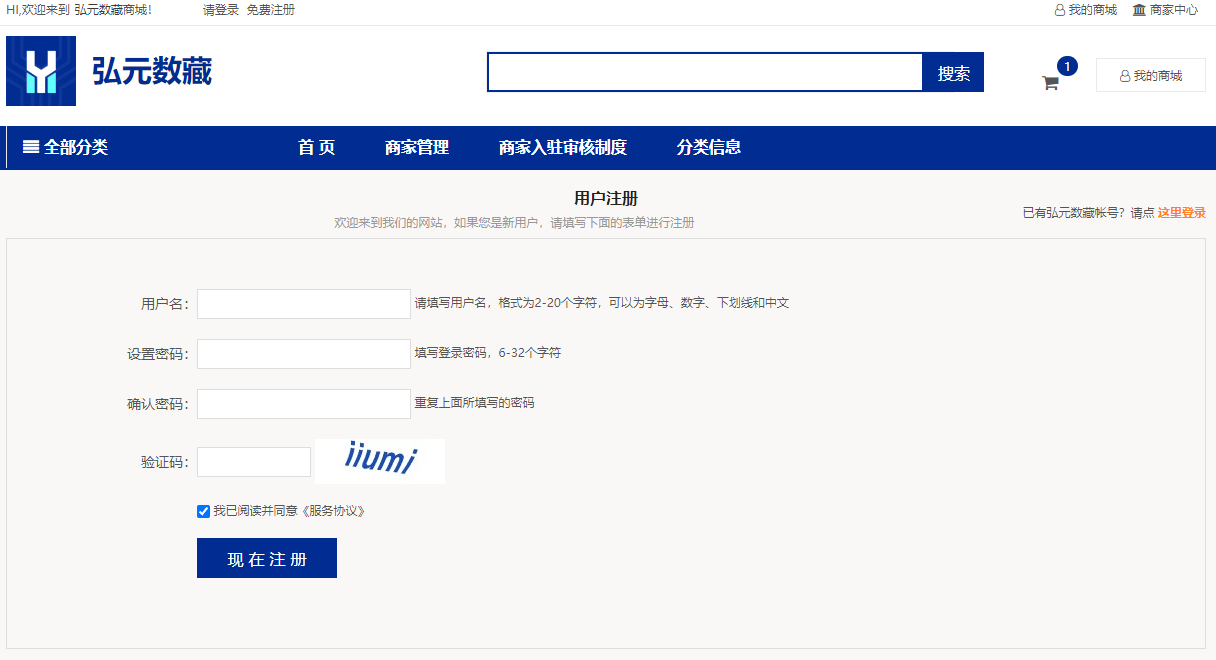The width and height of the screenshot is (1216, 660).
Task: Toggle the 服务协议 agreement checkbox
Action: click(x=204, y=512)
